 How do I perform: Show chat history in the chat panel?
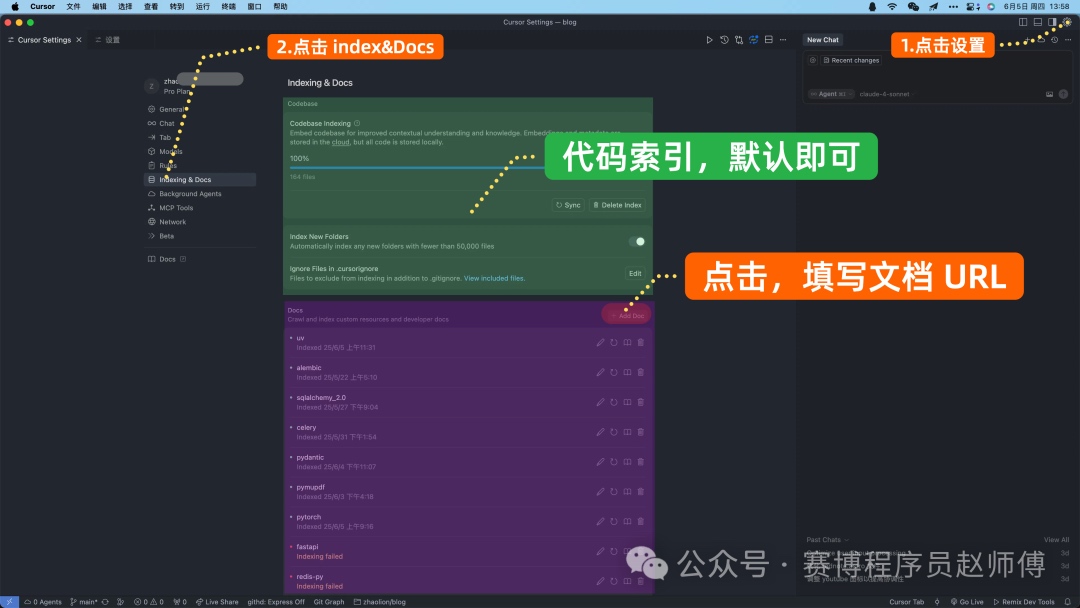pos(1055,40)
